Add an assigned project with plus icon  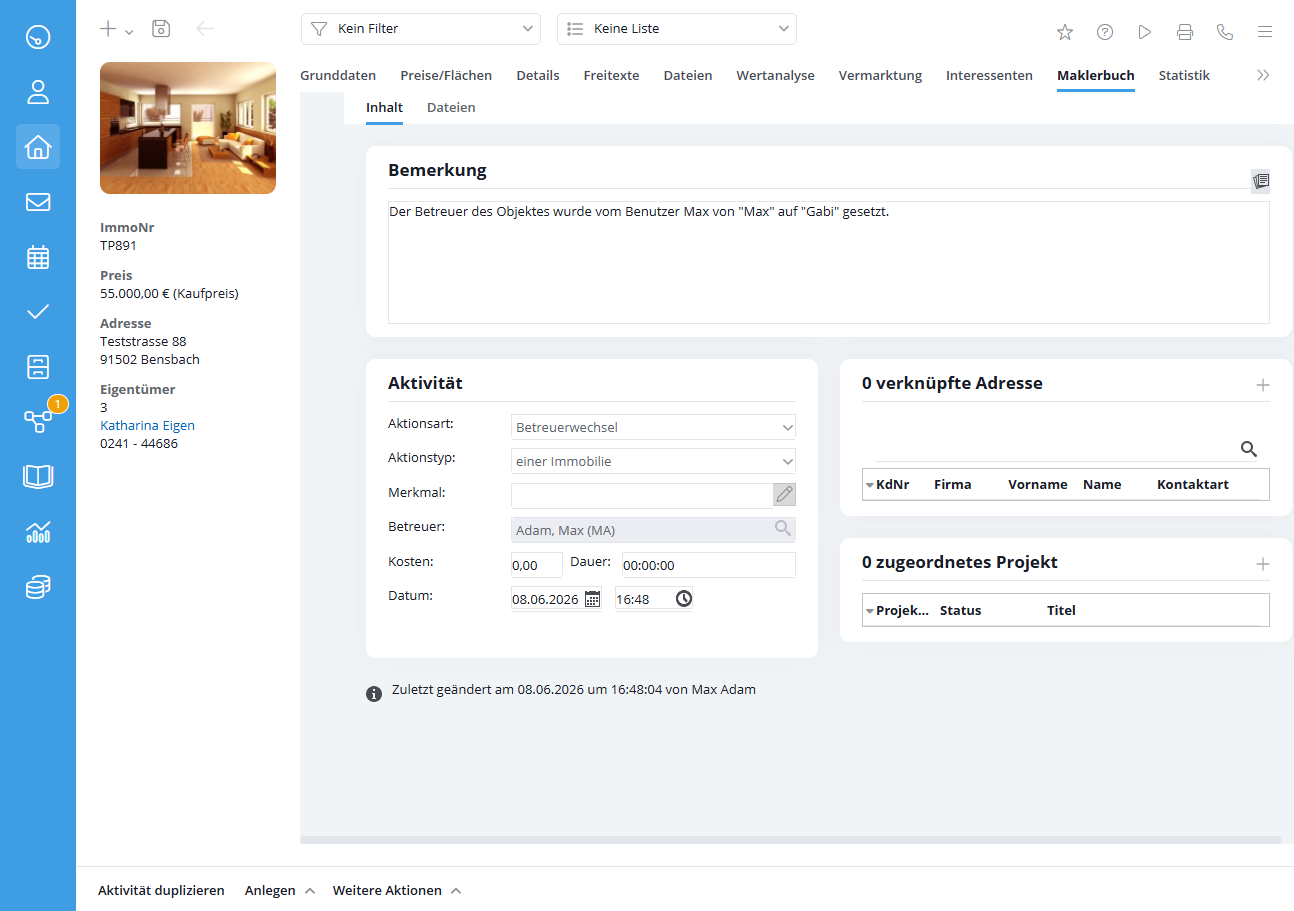(x=1263, y=564)
